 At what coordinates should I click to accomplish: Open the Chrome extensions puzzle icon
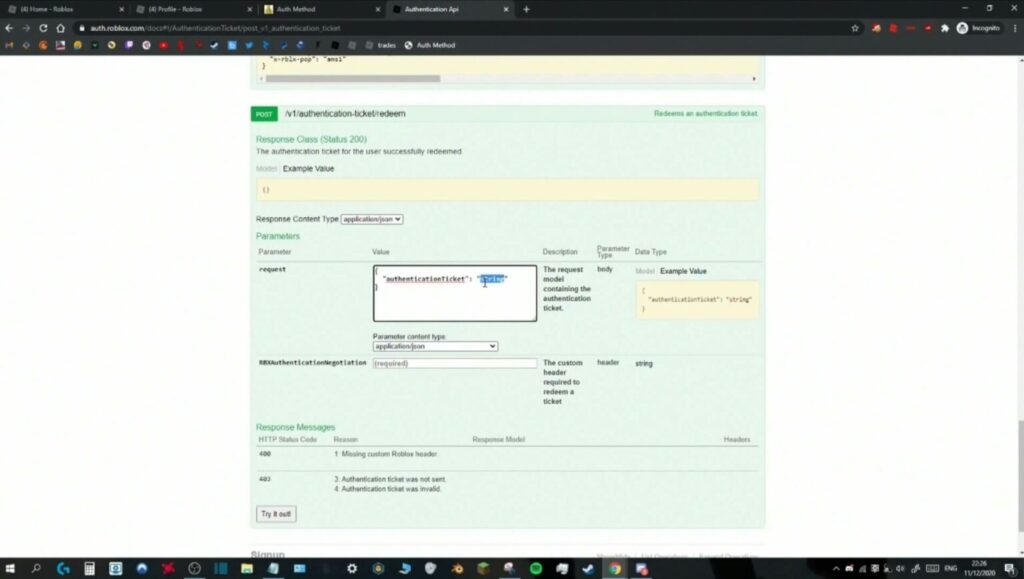(x=944, y=28)
